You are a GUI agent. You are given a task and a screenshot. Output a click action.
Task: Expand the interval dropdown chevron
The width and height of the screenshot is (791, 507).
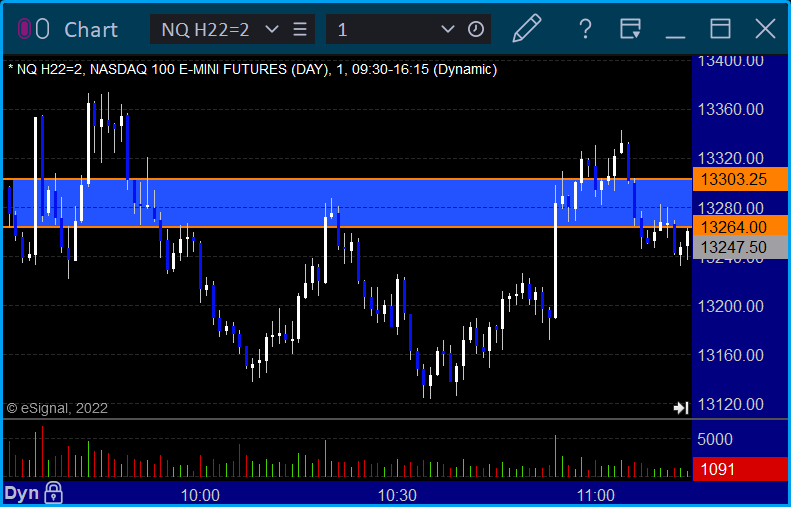(x=447, y=29)
